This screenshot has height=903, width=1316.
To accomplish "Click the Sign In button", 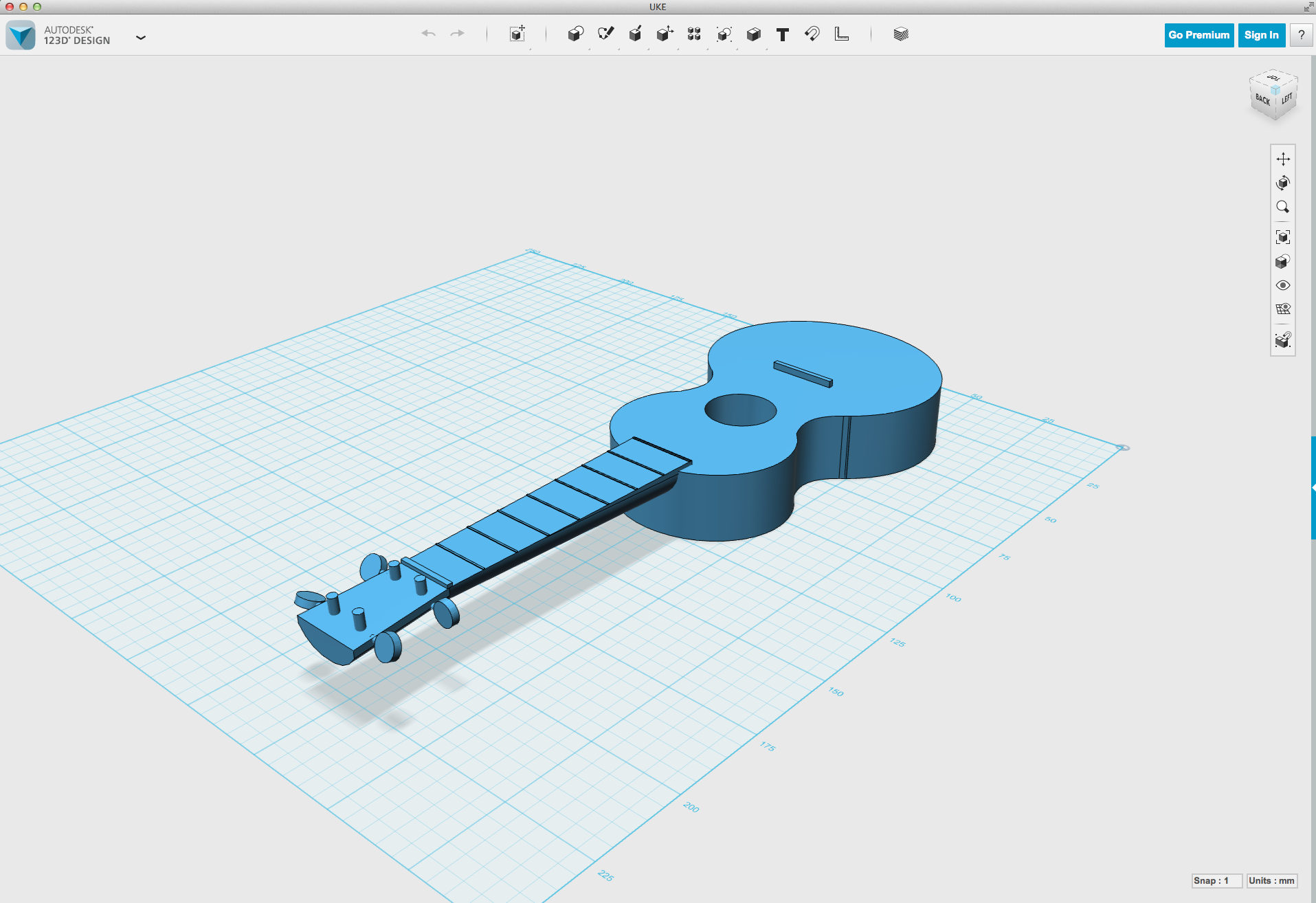I will [1261, 35].
